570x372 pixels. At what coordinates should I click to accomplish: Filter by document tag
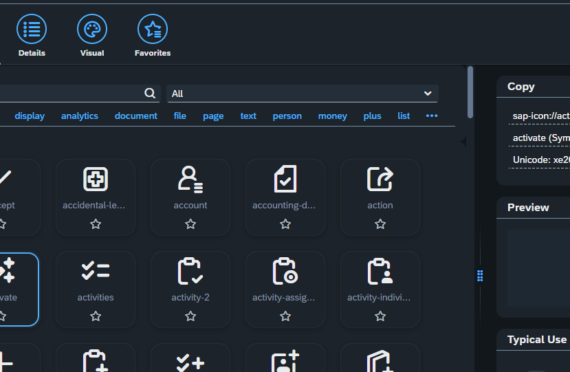[136, 116]
